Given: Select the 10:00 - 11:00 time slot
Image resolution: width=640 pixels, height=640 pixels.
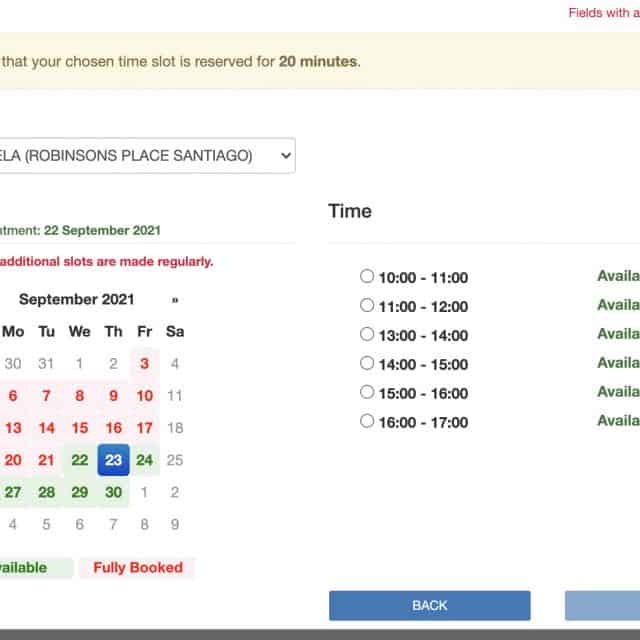Looking at the screenshot, I should 367,277.
